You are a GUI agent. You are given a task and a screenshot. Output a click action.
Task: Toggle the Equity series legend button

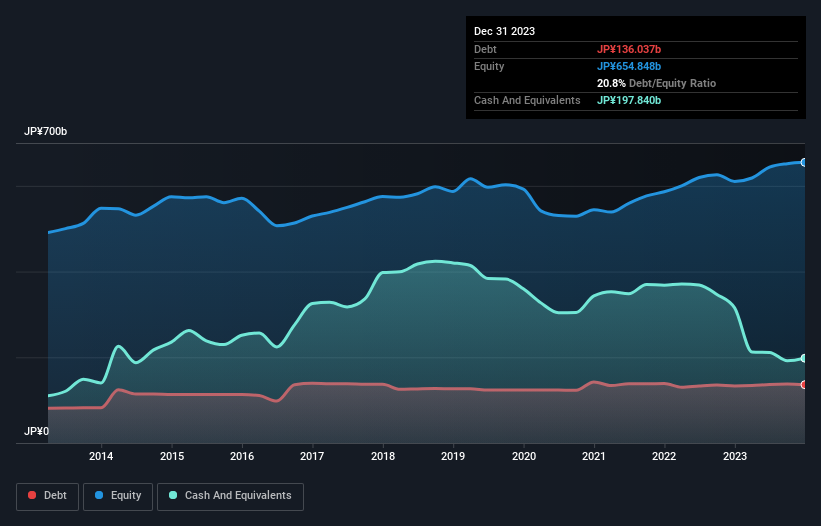119,496
